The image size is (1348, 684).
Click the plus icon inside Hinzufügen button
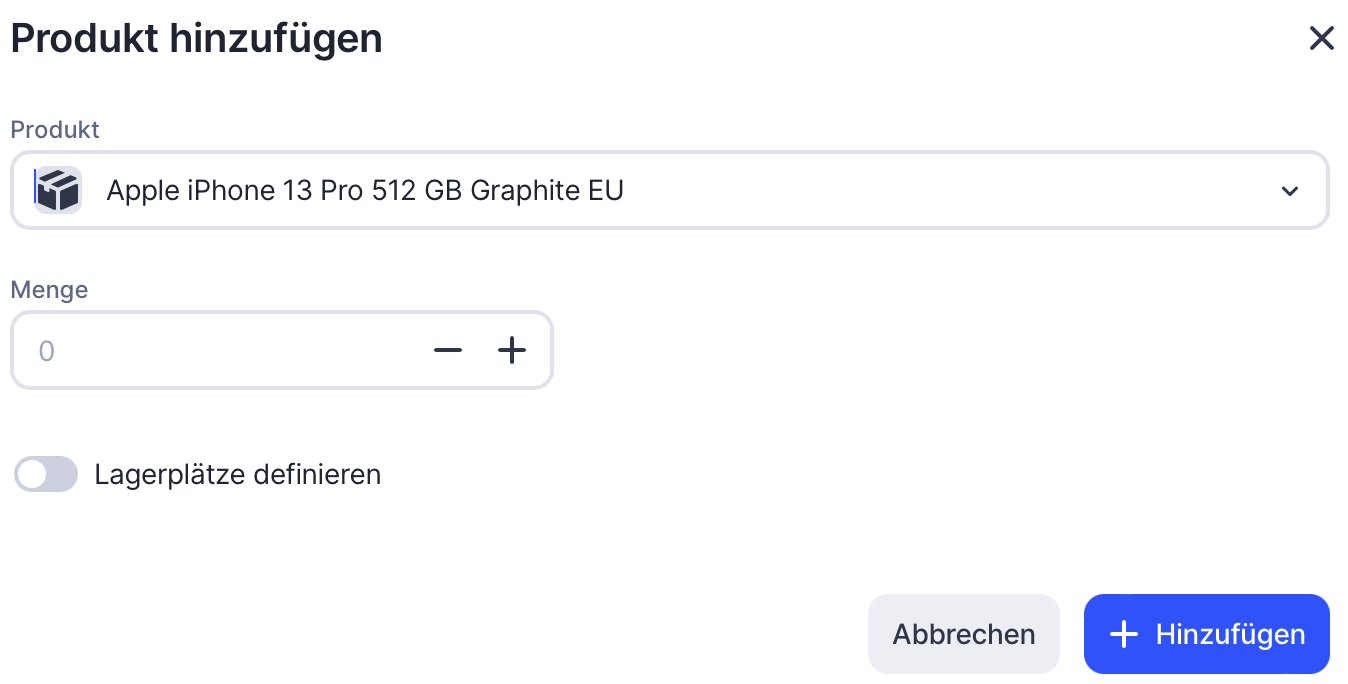click(x=1124, y=634)
